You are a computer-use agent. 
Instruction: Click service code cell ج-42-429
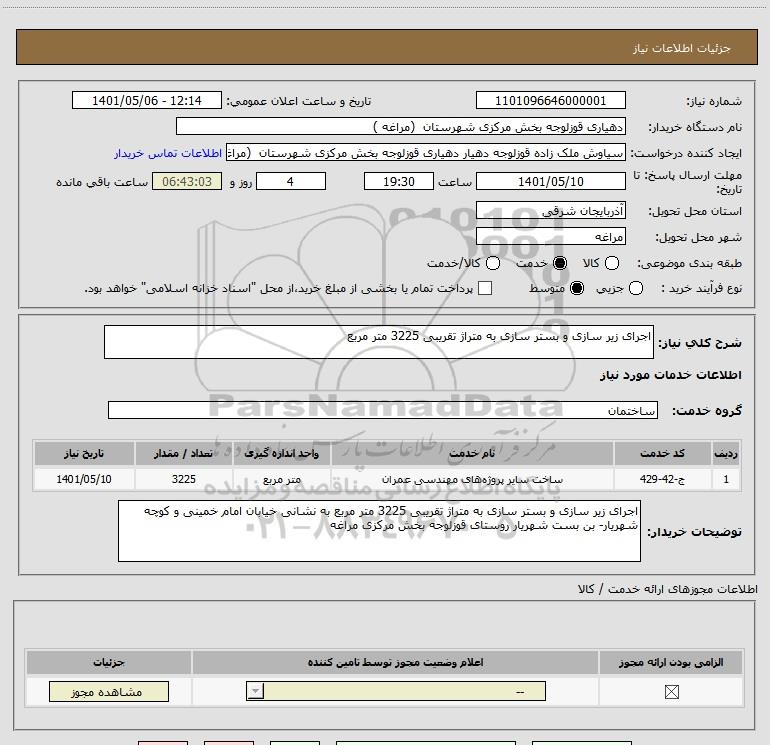662,479
